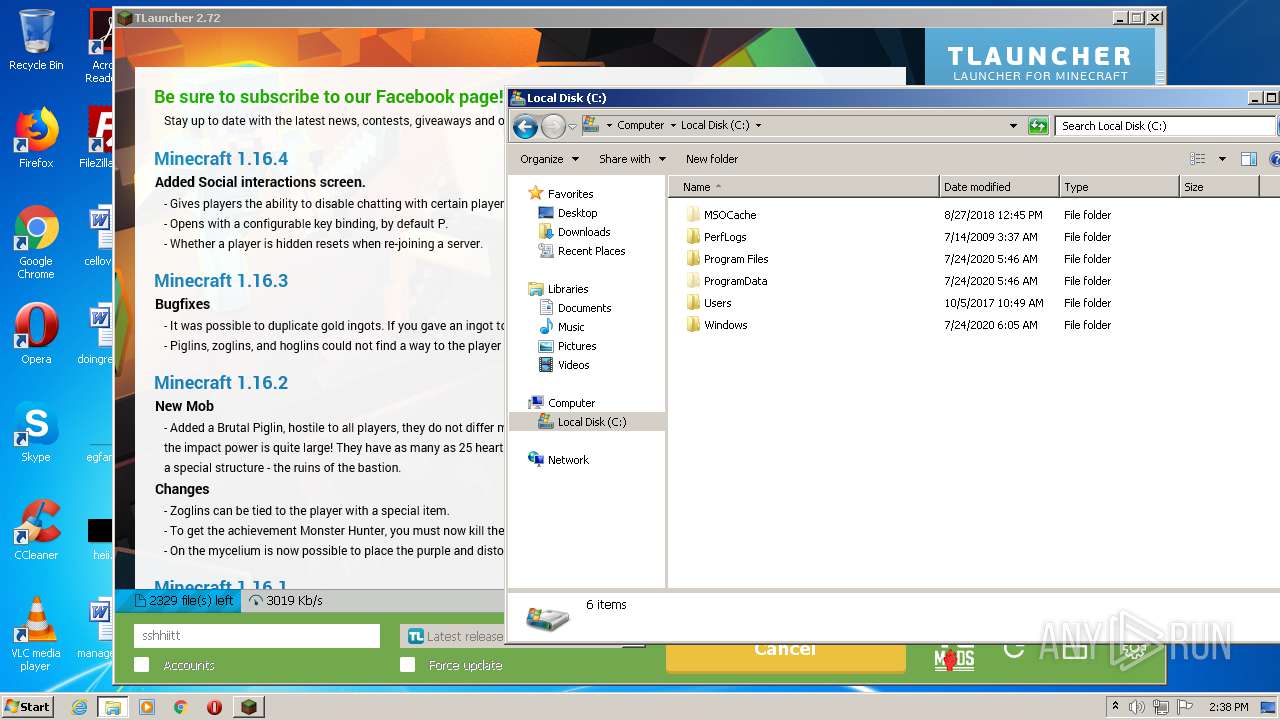Toggle the Explorer preview pane
1280x720 pixels.
[1248, 159]
